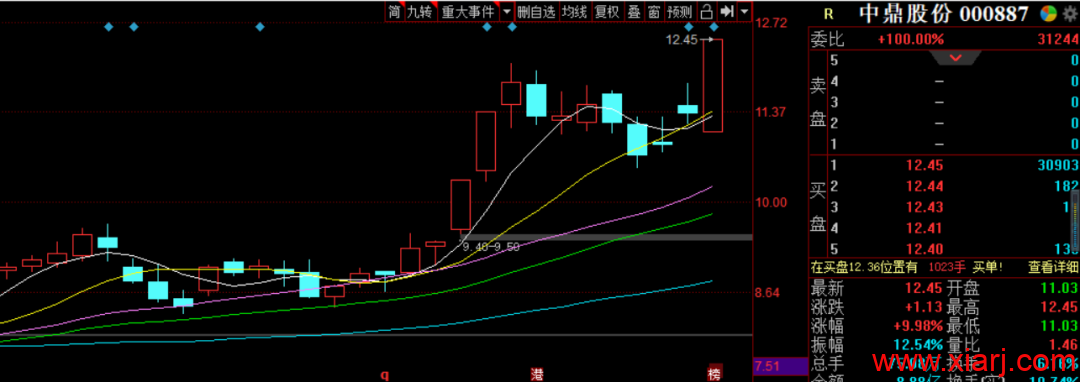Expand the dropdown after 重大事件
This screenshot has height=382, width=1080.
(507, 11)
